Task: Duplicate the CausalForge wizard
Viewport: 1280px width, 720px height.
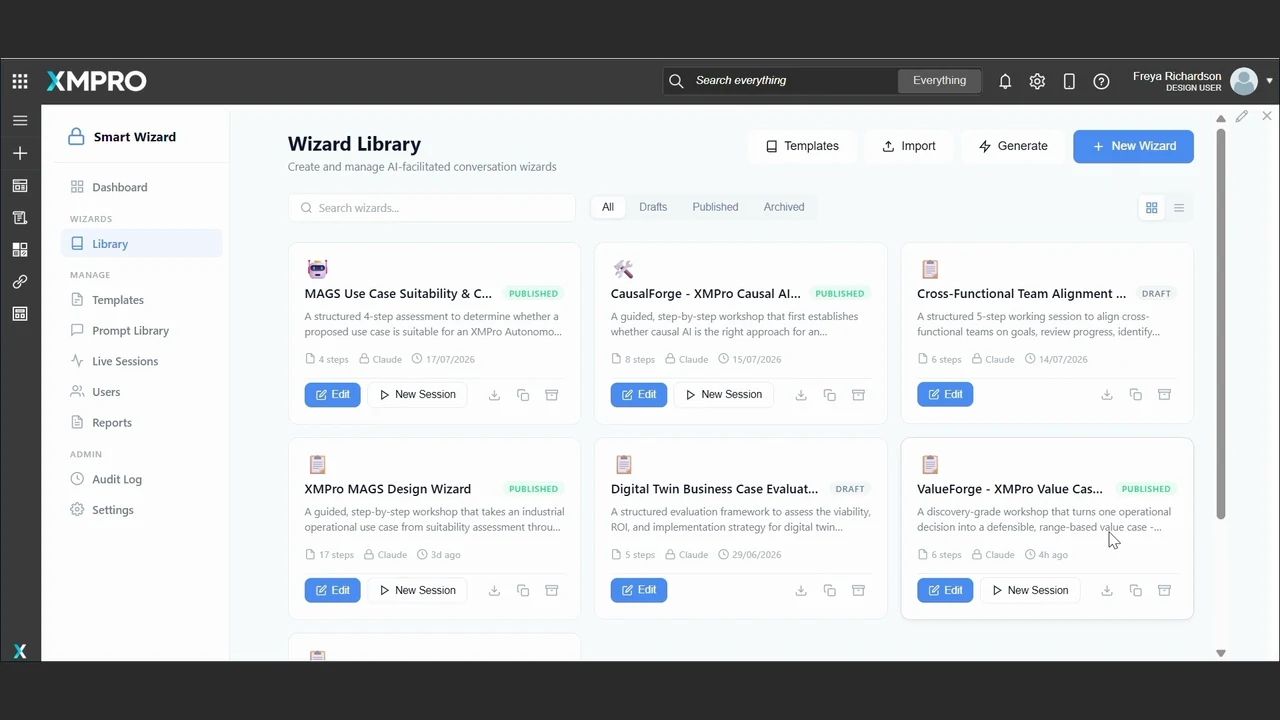Action: pyautogui.click(x=830, y=395)
